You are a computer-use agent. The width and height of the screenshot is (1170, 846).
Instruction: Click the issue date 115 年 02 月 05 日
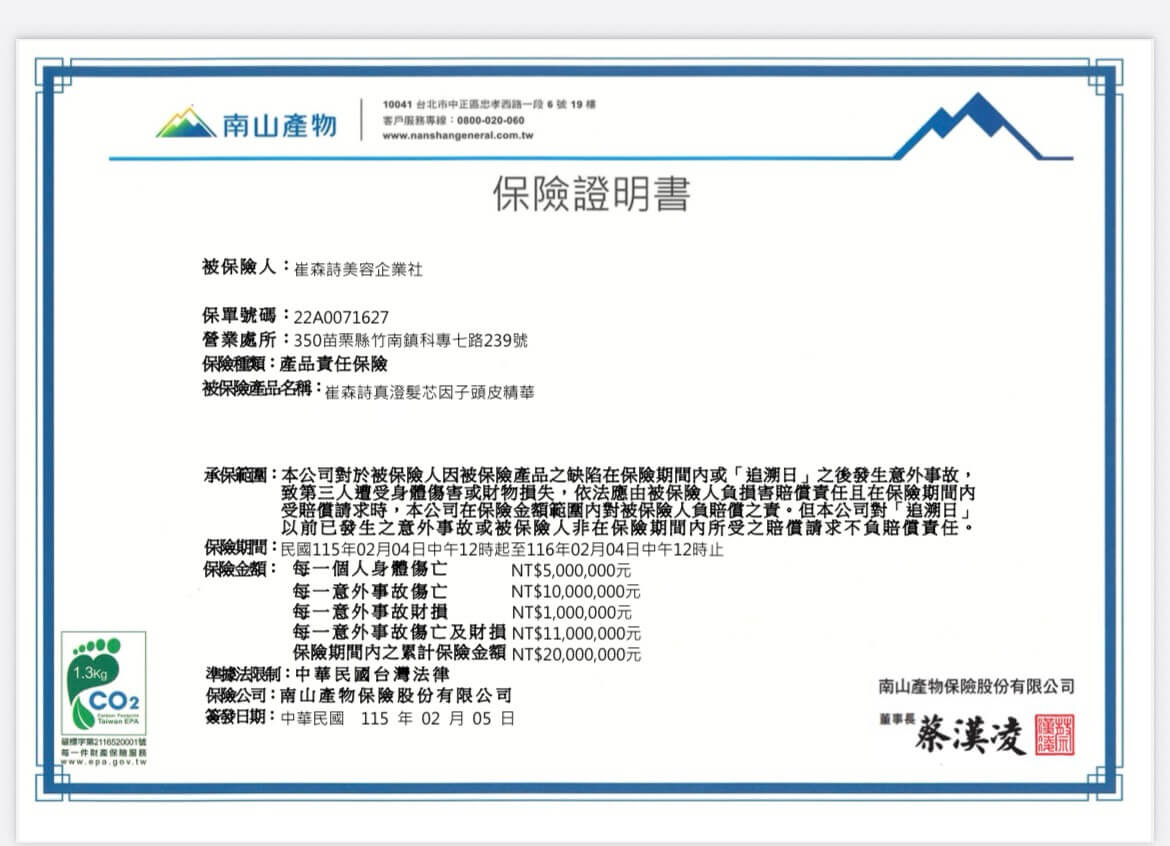pyautogui.click(x=437, y=718)
